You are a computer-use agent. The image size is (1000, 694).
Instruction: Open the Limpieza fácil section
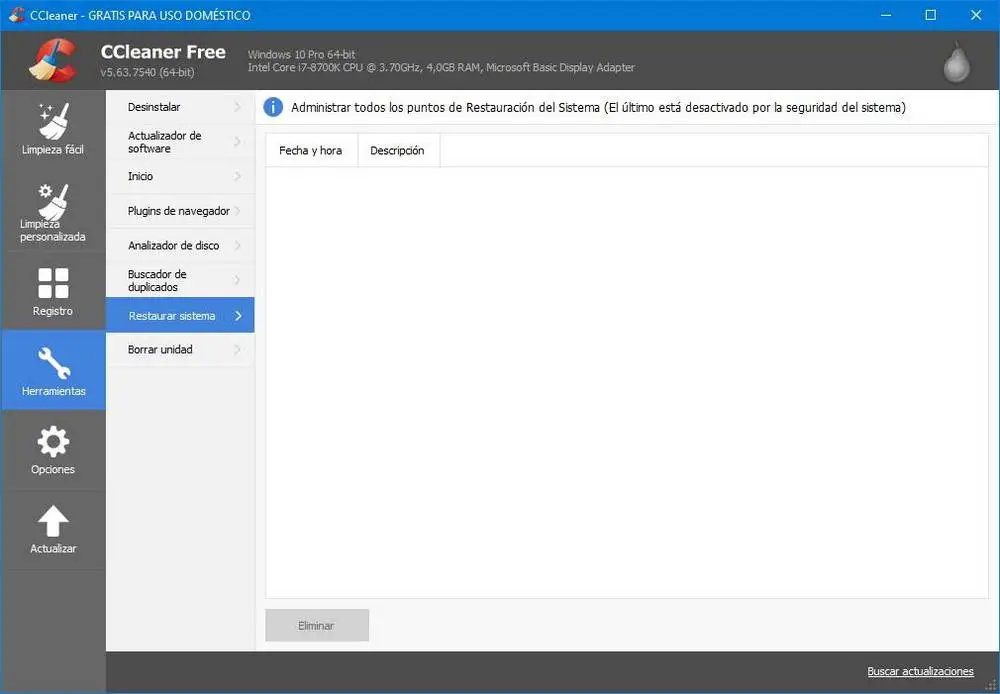coord(53,129)
